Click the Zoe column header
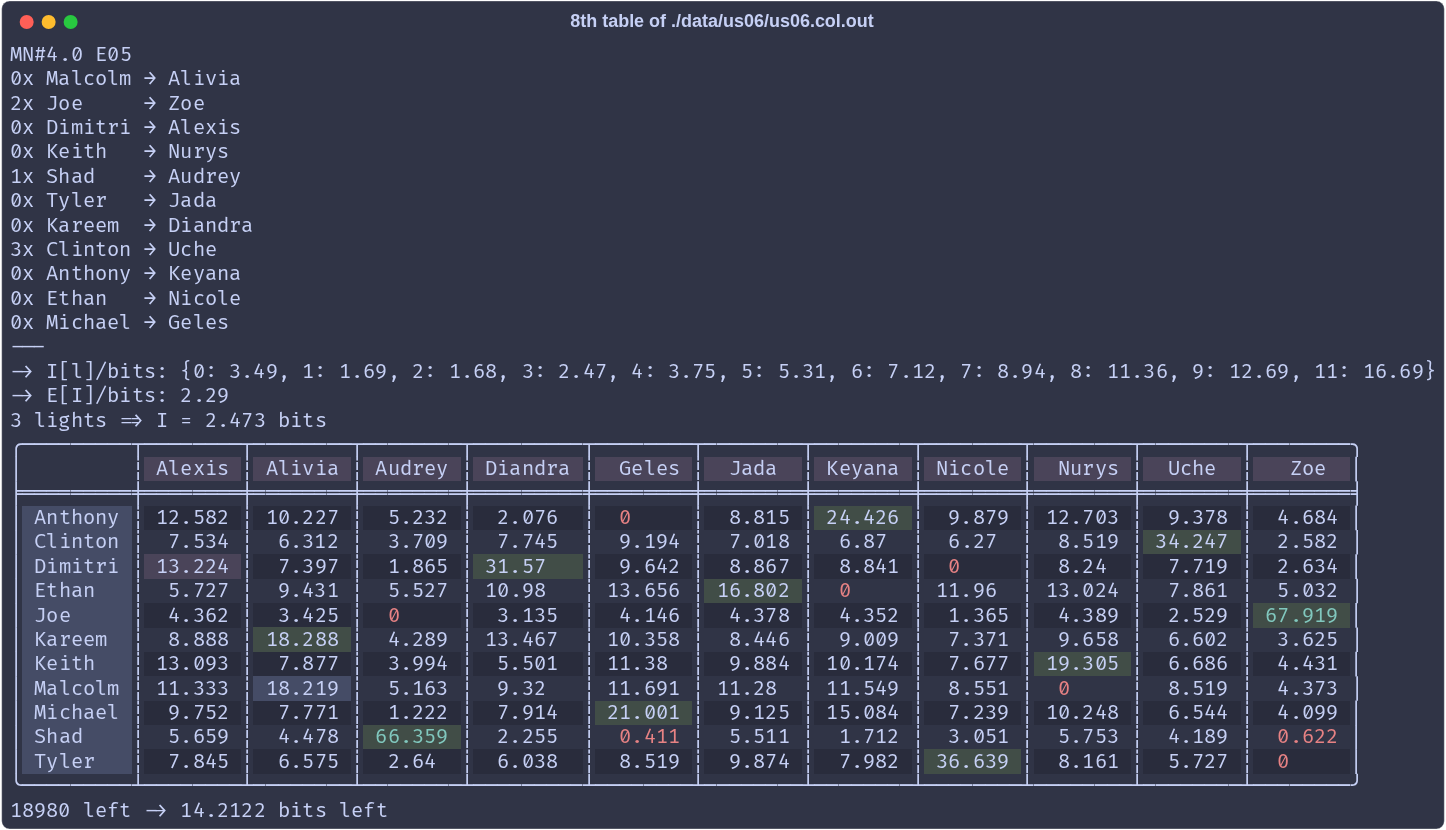Image resolution: width=1446 pixels, height=830 pixels. coord(1301,468)
